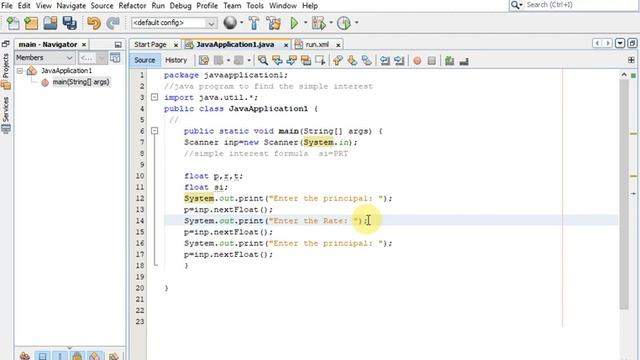Open the Projects side panel

coord(6,71)
